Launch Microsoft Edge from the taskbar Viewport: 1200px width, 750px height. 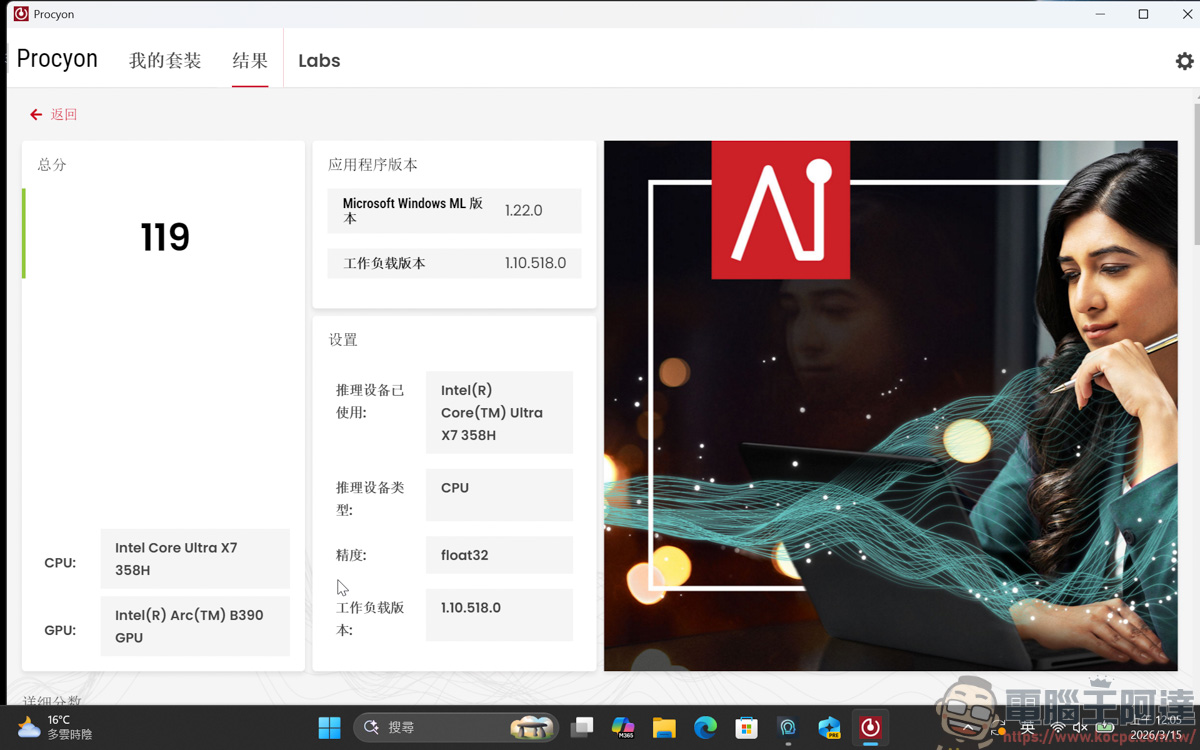coord(705,728)
